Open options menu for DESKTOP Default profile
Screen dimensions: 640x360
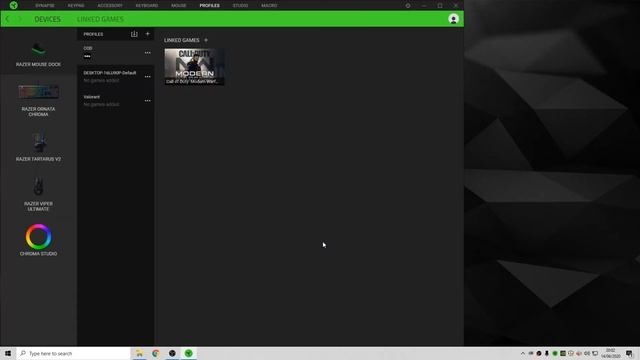tap(147, 77)
